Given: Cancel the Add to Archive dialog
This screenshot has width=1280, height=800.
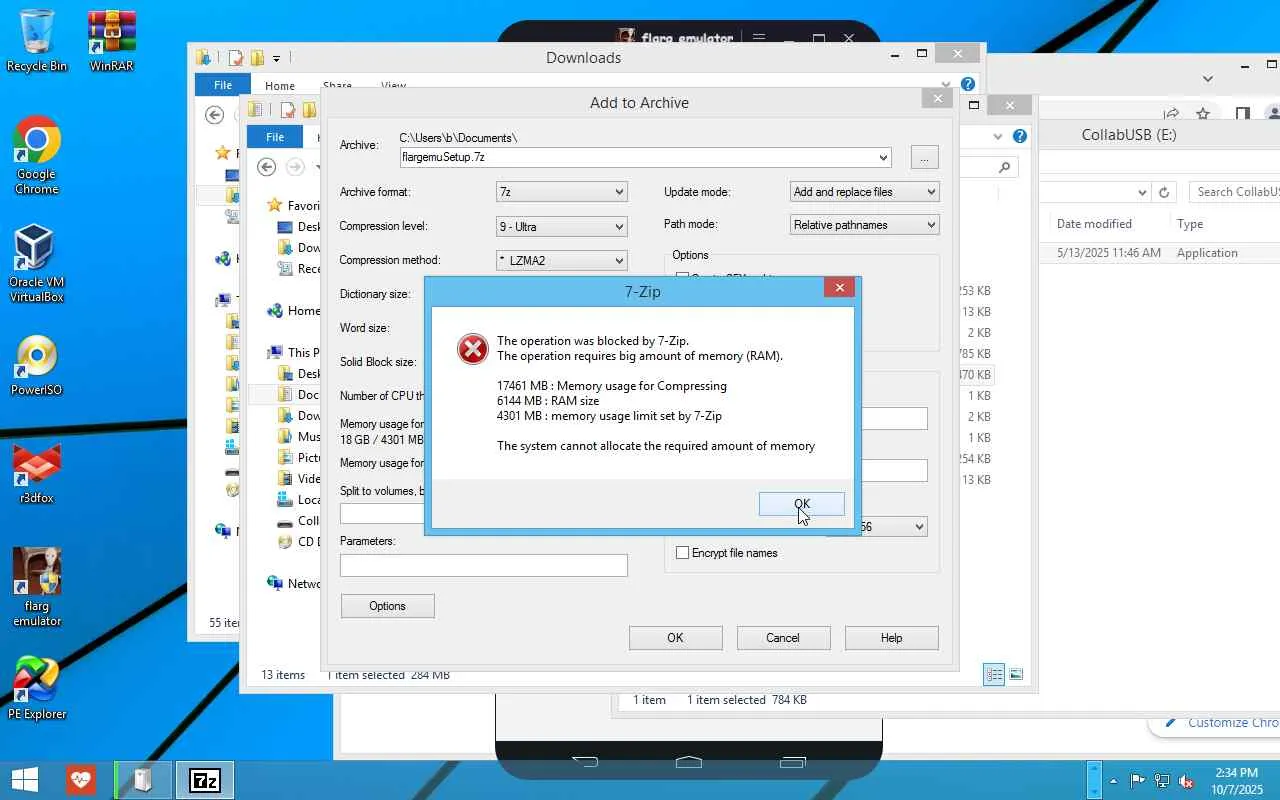Looking at the screenshot, I should (783, 638).
